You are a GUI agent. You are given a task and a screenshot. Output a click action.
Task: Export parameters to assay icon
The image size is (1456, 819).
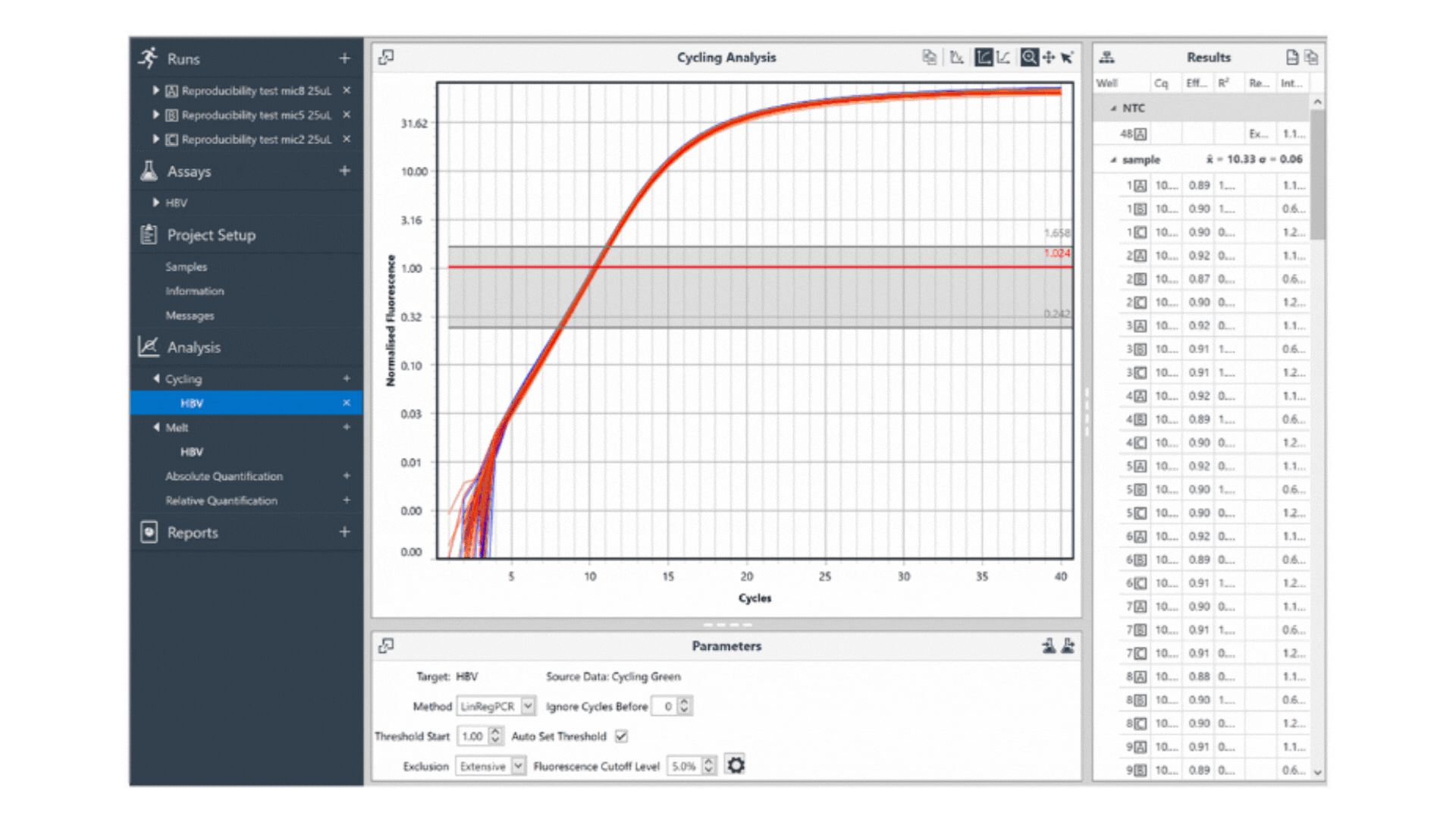tap(1068, 645)
